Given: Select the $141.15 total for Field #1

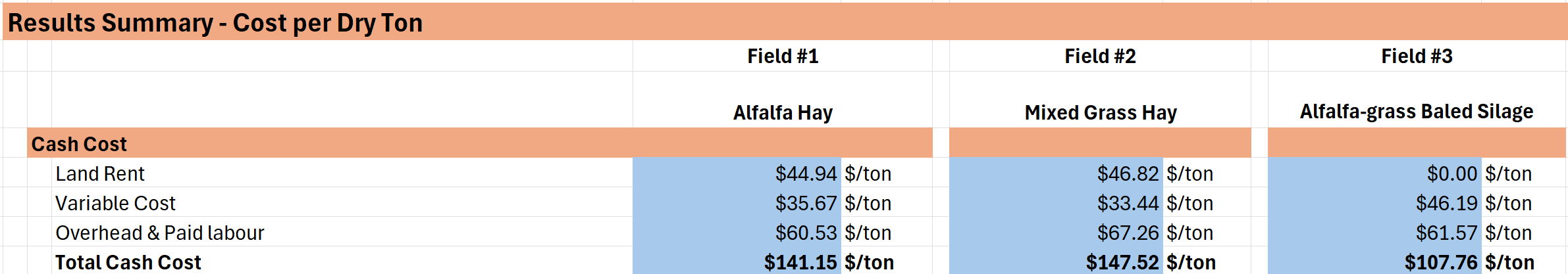Looking at the screenshot, I should (x=800, y=262).
